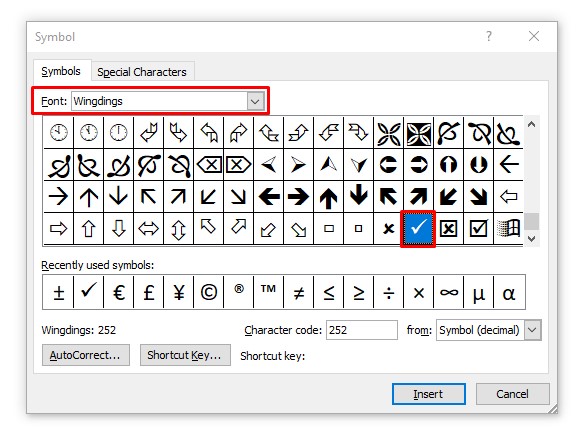Select the bold black right arrow symbol

(298, 196)
